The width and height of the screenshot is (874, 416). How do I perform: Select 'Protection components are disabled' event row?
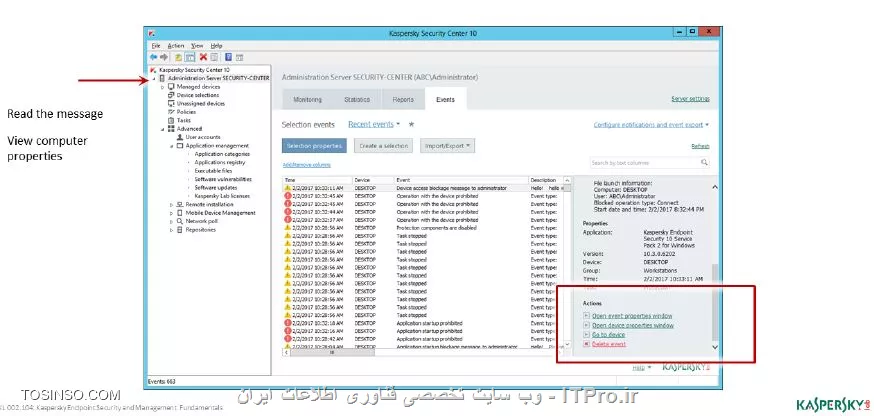click(x=424, y=228)
